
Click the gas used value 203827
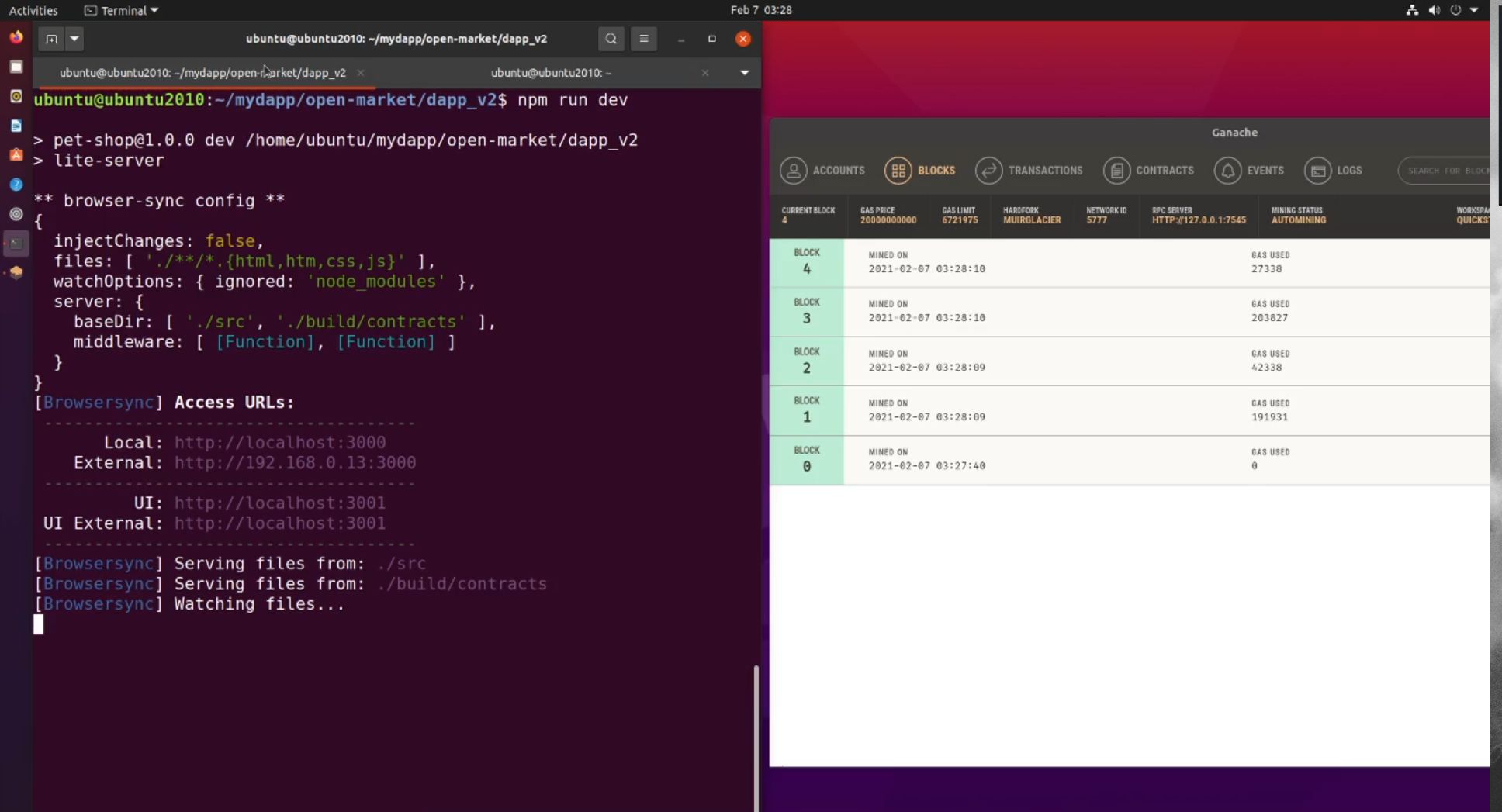1269,318
